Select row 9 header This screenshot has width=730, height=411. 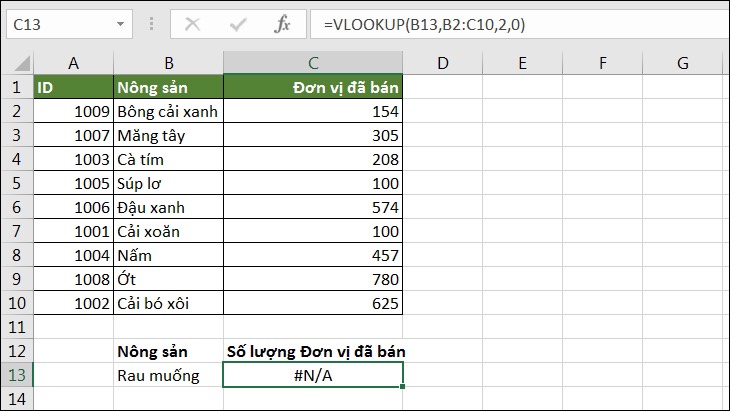tap(17, 279)
